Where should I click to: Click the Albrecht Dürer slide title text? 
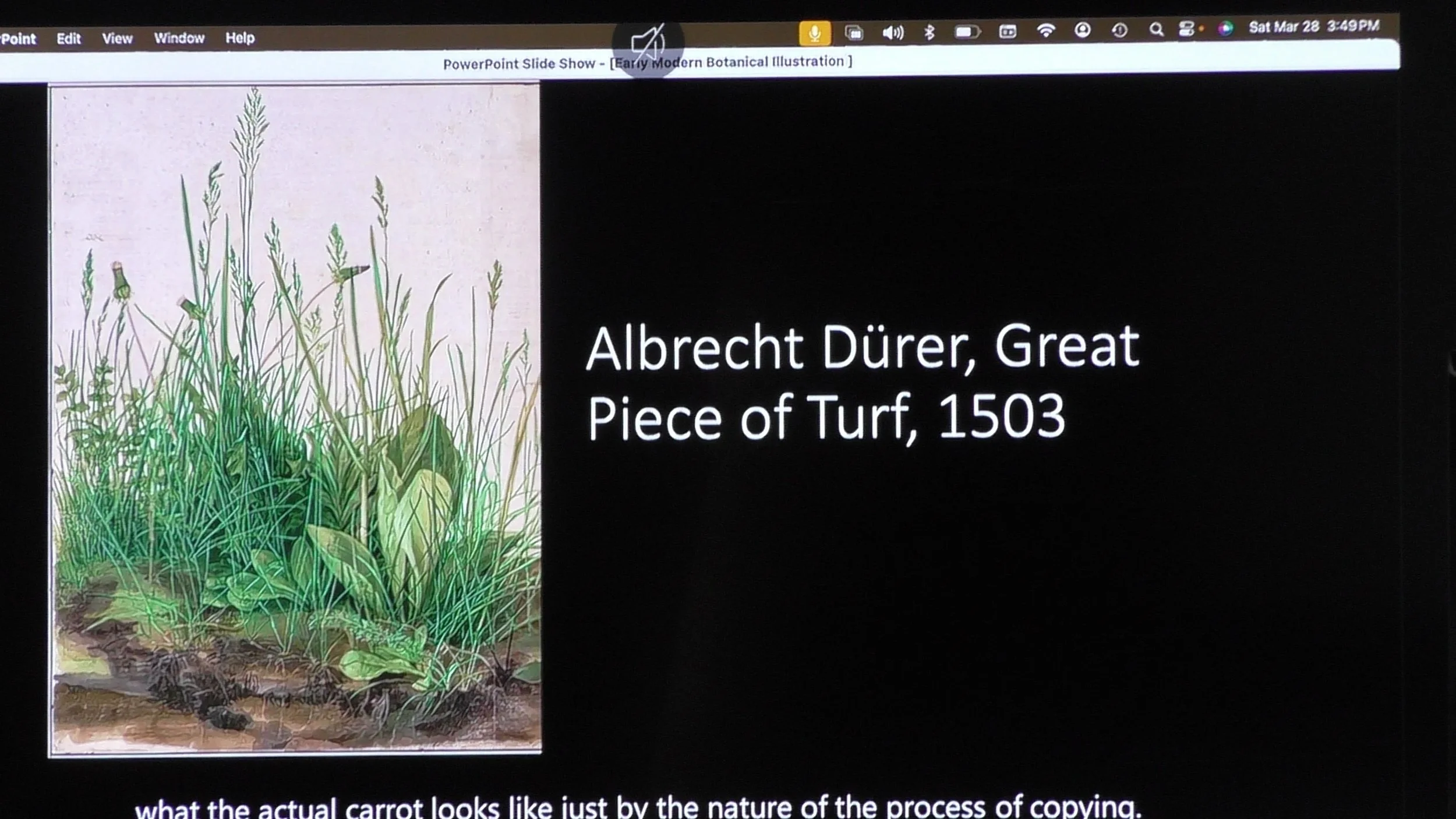coord(862,382)
